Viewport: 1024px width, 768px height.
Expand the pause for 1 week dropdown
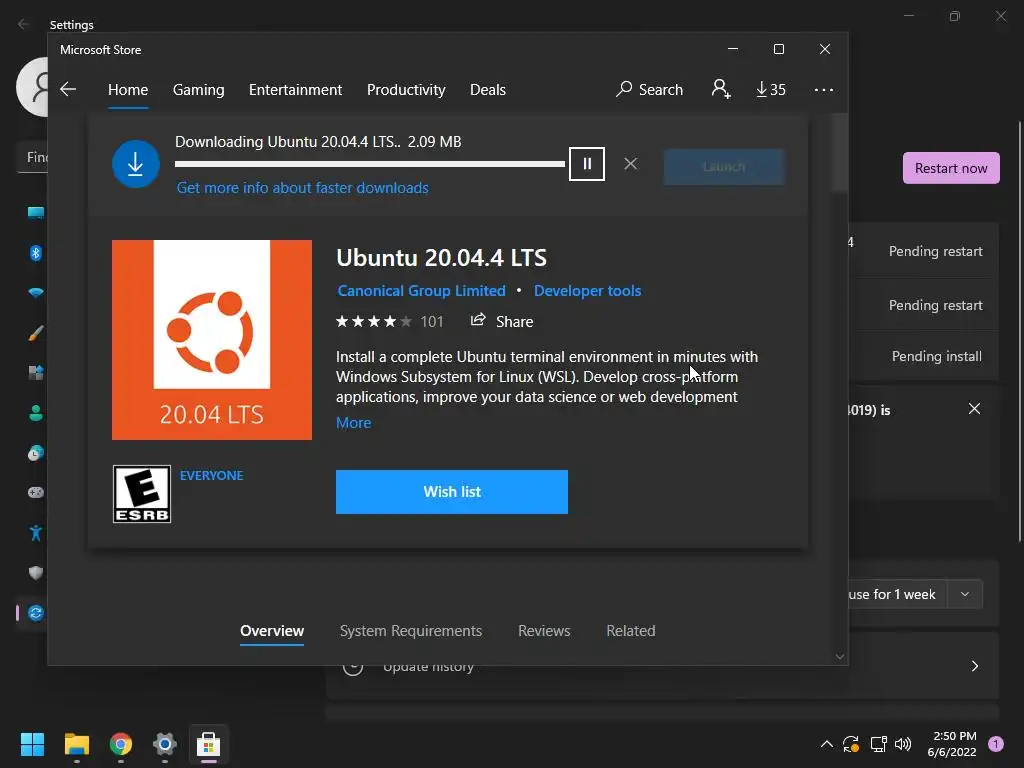click(965, 594)
